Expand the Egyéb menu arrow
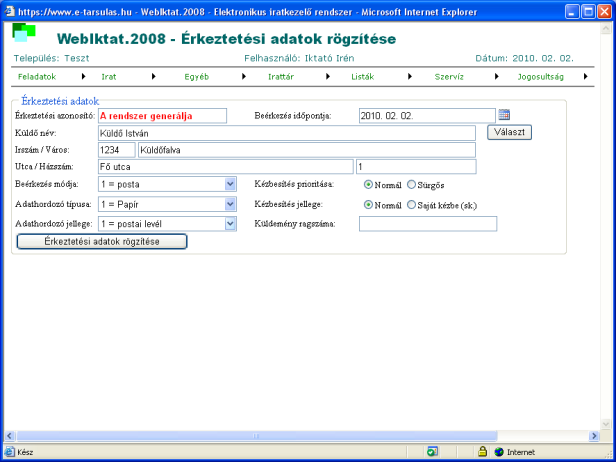This screenshot has width=616, height=462. (244, 77)
